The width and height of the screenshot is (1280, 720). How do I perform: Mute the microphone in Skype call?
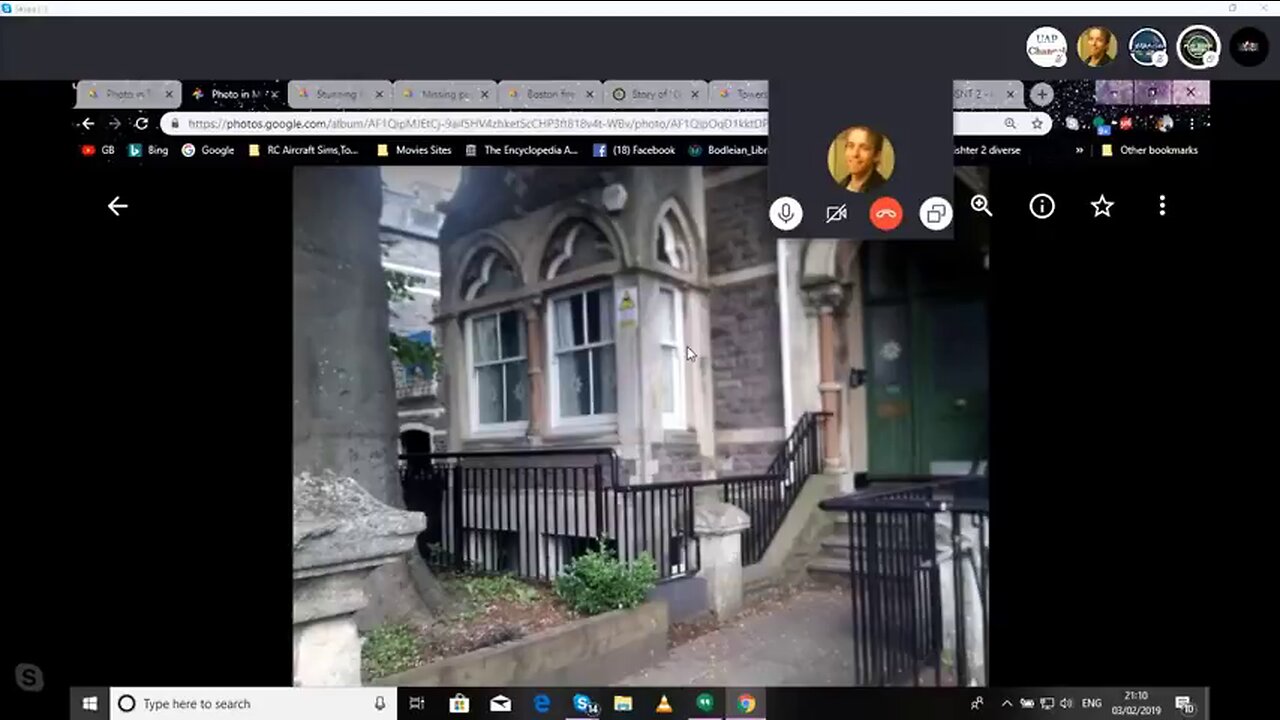[x=786, y=213]
